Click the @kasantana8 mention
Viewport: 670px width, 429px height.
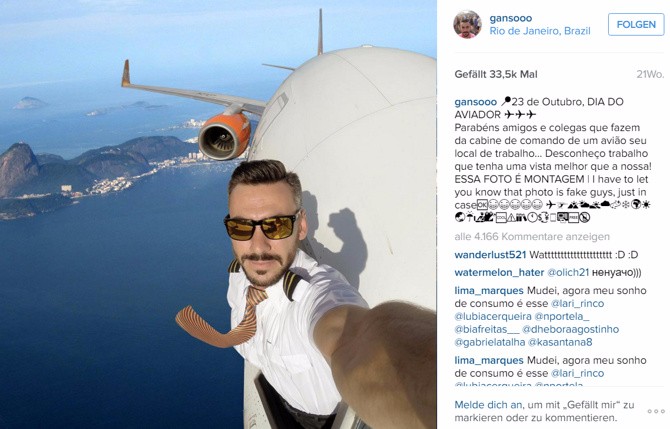560,342
